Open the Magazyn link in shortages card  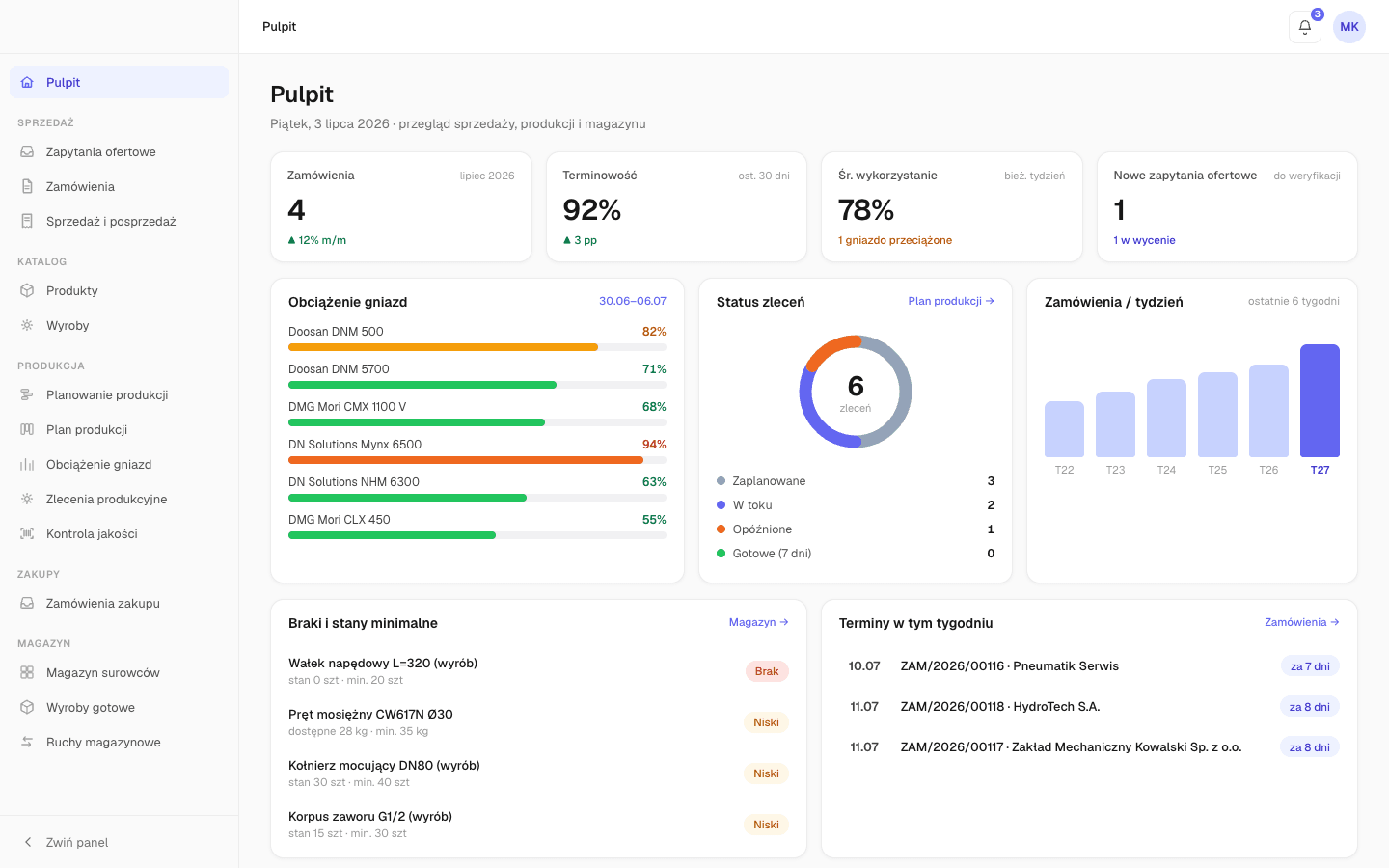pyautogui.click(x=758, y=622)
